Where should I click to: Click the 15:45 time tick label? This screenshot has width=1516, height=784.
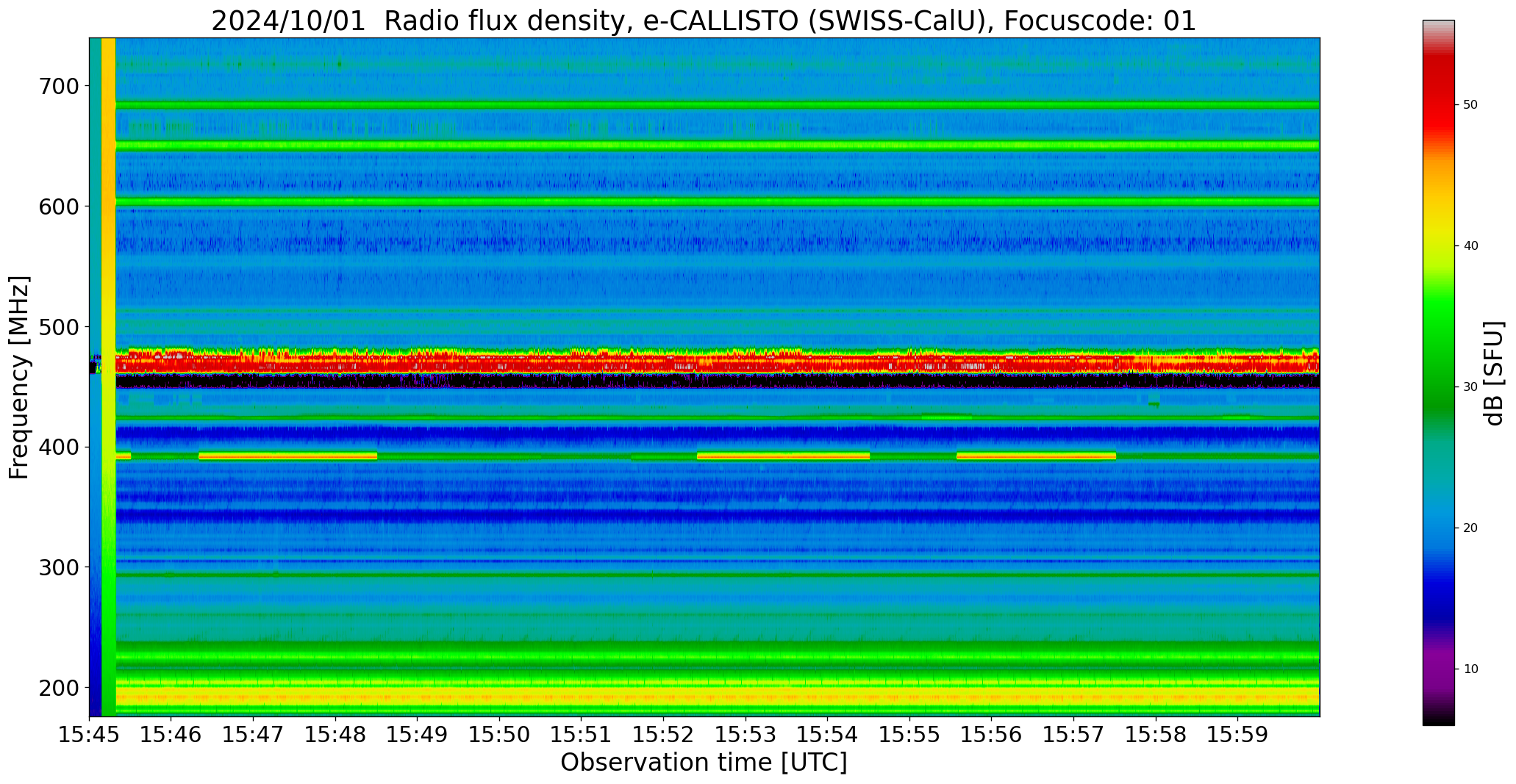[x=90, y=735]
